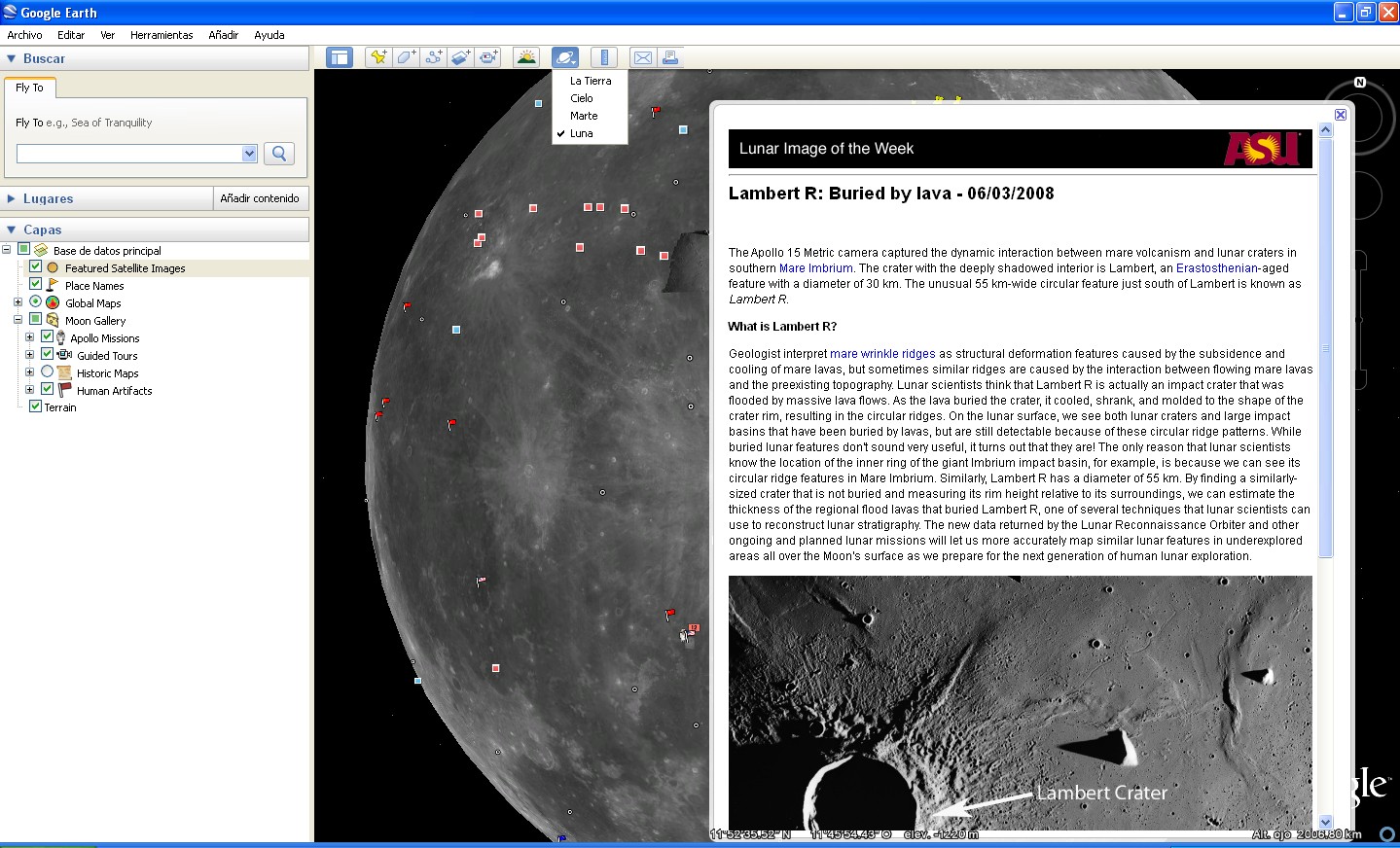Screen dimensions: 1400x848
Task: Uncheck Apollo Missions layer
Action: pos(47,336)
